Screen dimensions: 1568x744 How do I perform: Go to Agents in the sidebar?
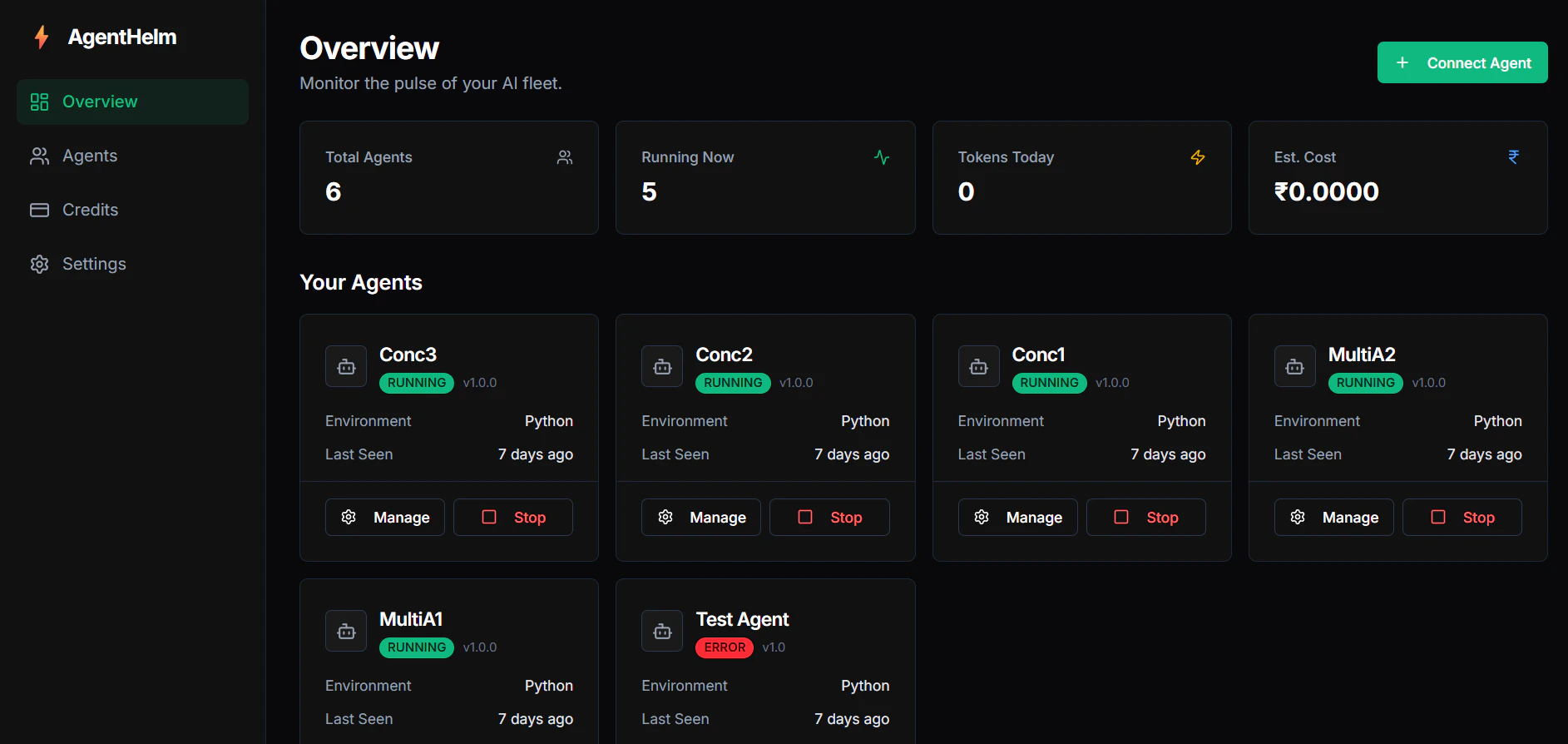click(132, 156)
